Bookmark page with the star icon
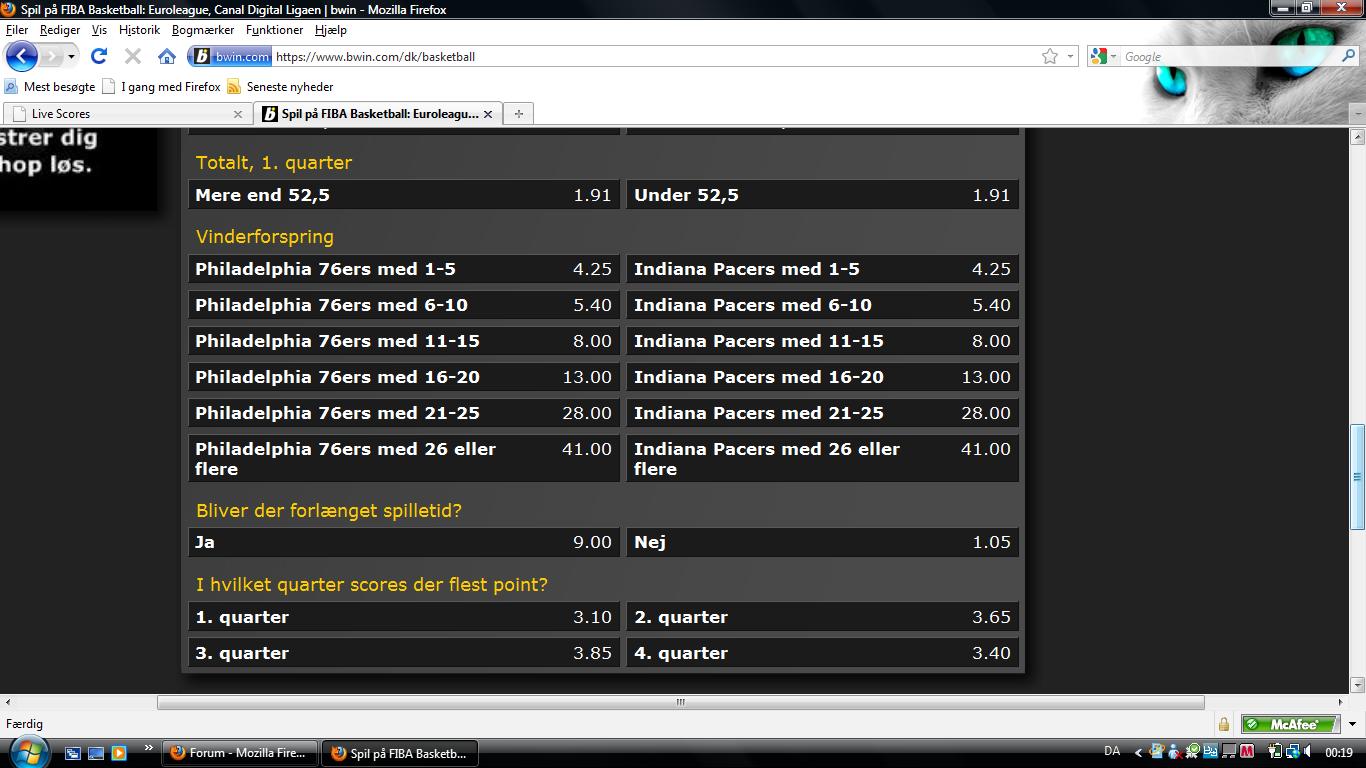Screen dimensions: 1366x768 point(1050,56)
